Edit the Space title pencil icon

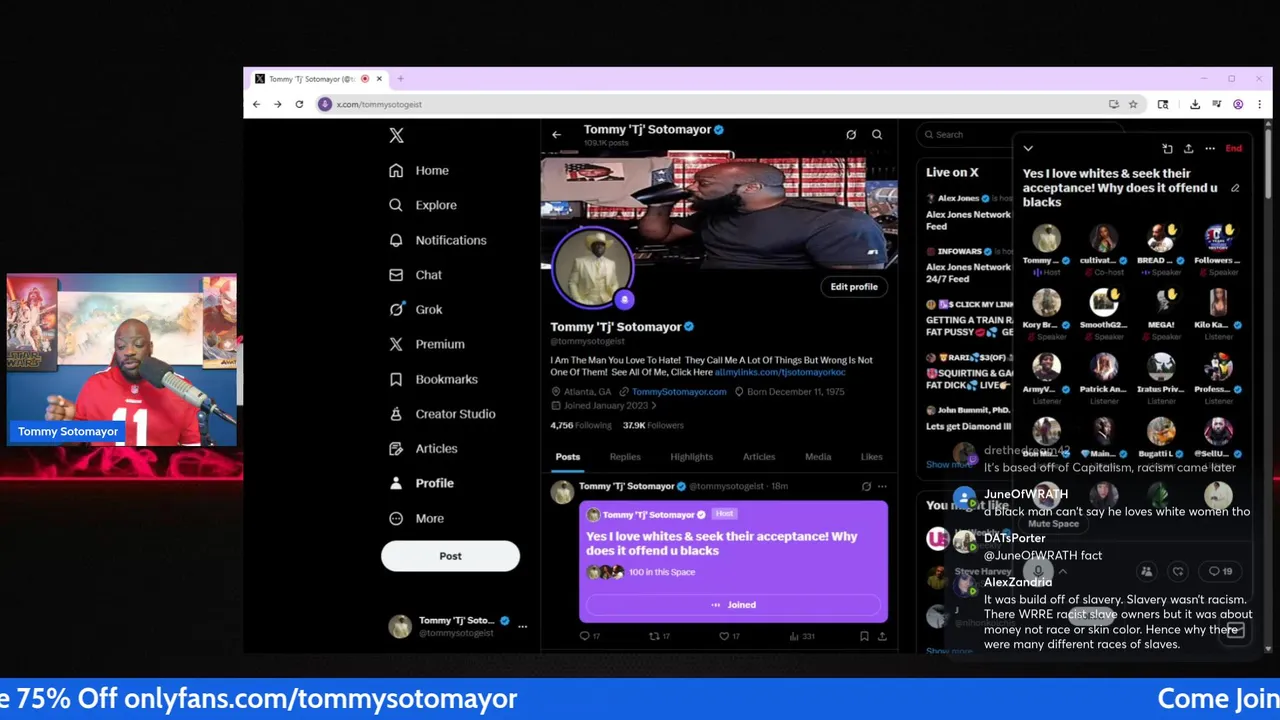(1235, 188)
